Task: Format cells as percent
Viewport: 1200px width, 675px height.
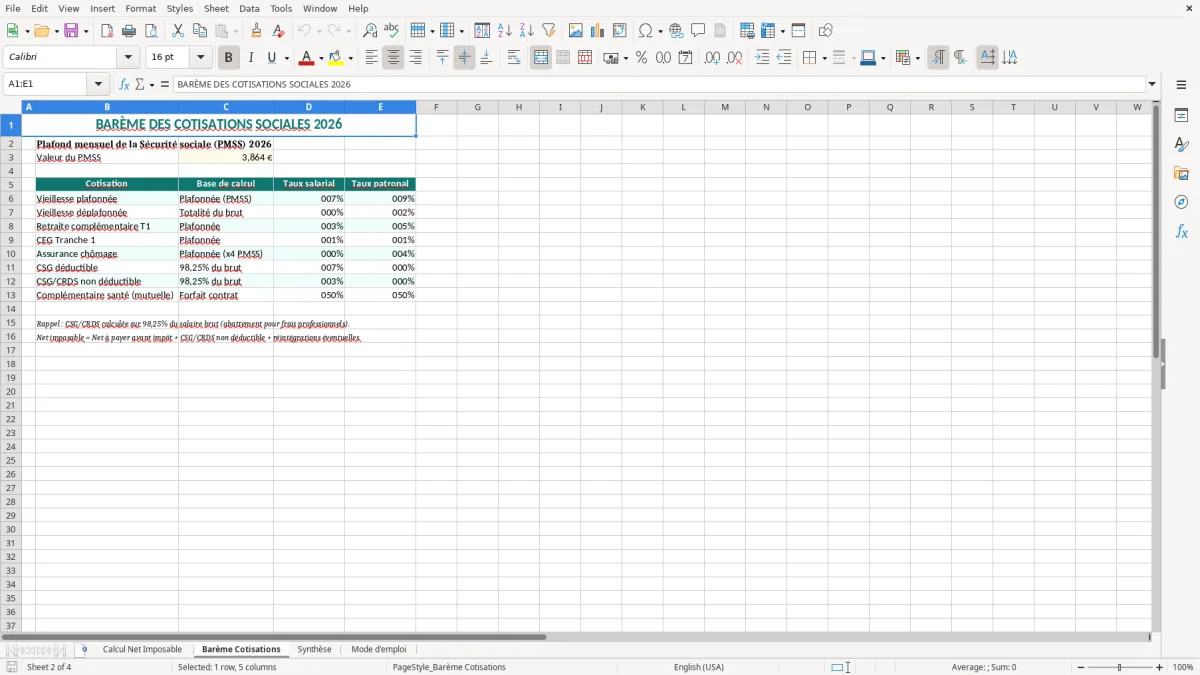Action: pos(641,58)
